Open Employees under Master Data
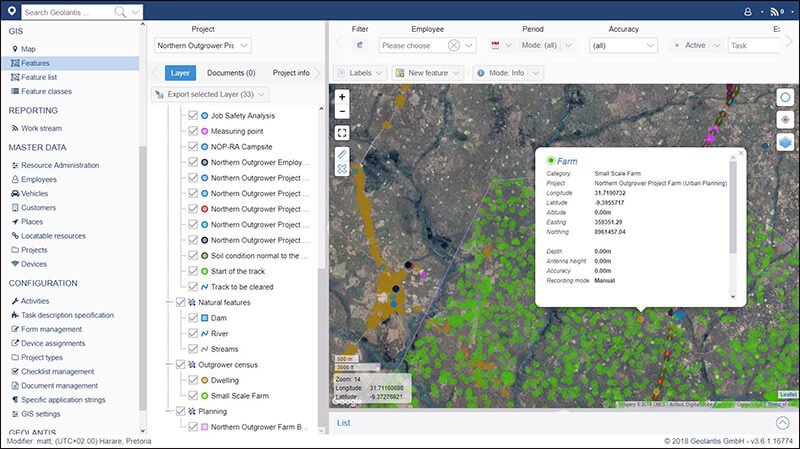The width and height of the screenshot is (800, 449). pyautogui.click(x=39, y=180)
